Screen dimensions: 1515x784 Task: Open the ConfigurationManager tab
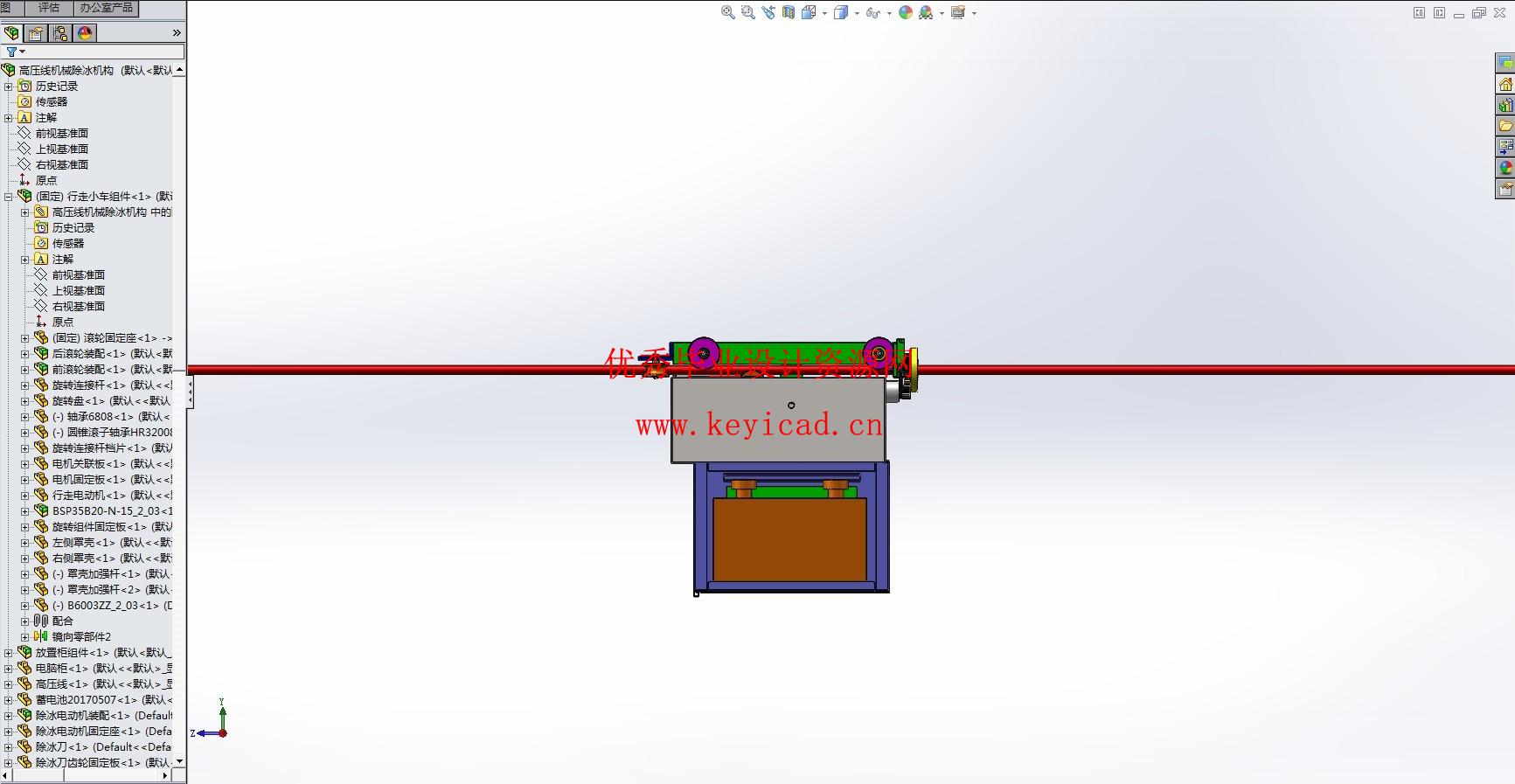pos(60,33)
